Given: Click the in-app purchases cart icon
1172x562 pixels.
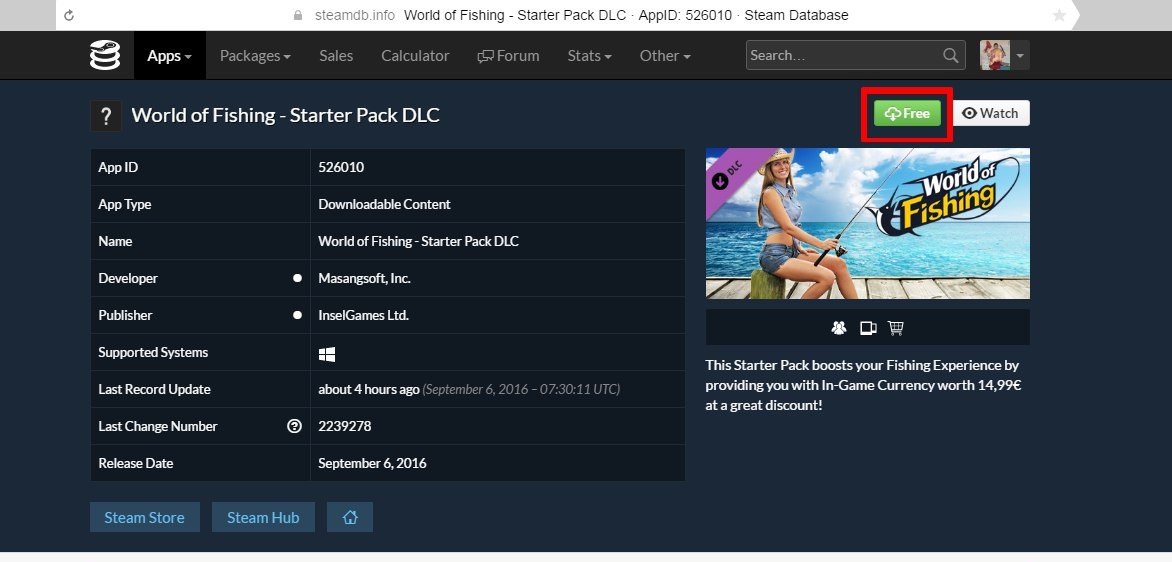Looking at the screenshot, I should pos(895,327).
